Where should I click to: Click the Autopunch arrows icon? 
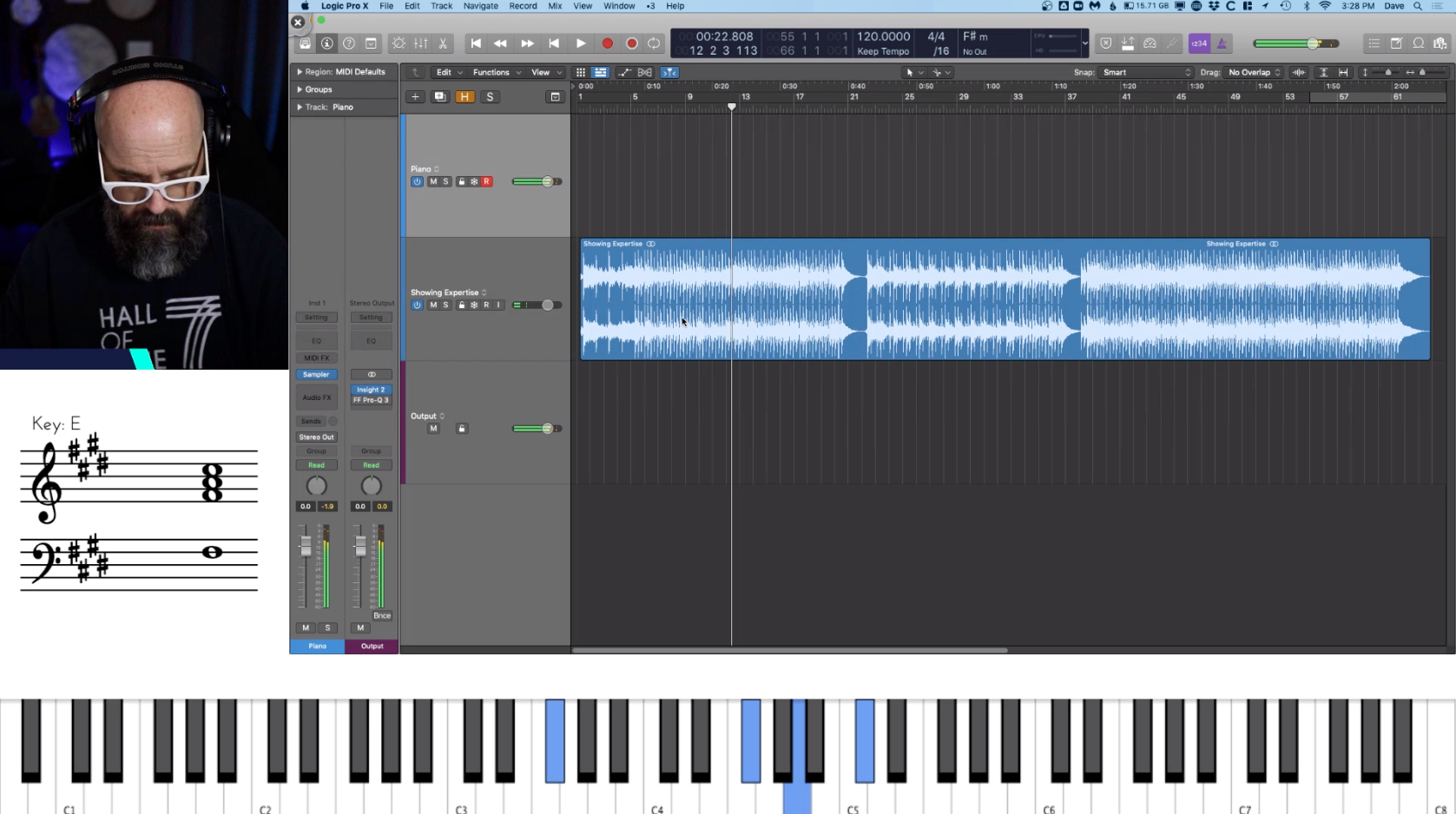click(x=1128, y=43)
